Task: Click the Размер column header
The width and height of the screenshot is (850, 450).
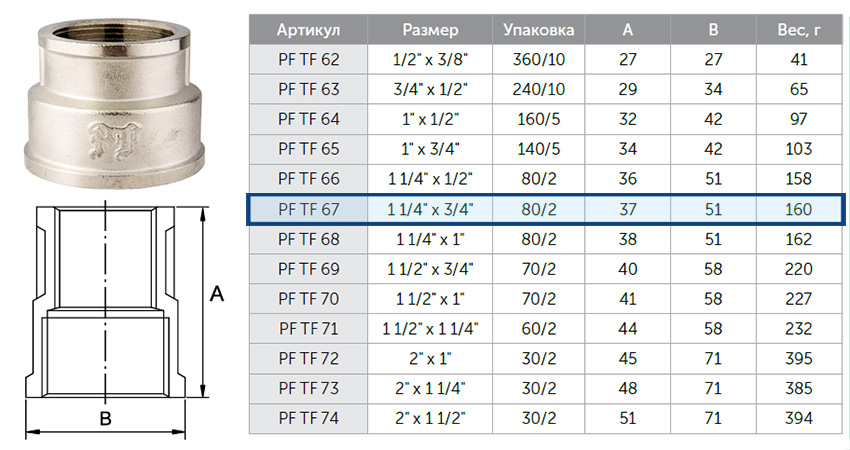Action: 430,29
